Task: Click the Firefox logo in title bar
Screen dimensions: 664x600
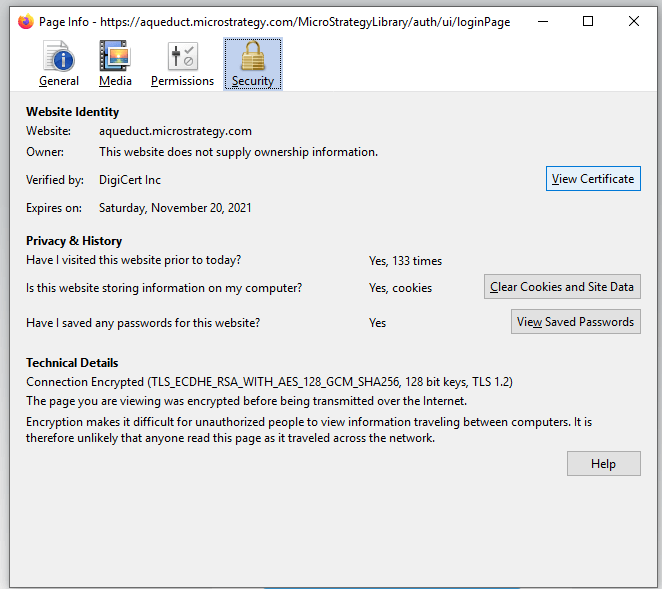Action: click(x=25, y=21)
